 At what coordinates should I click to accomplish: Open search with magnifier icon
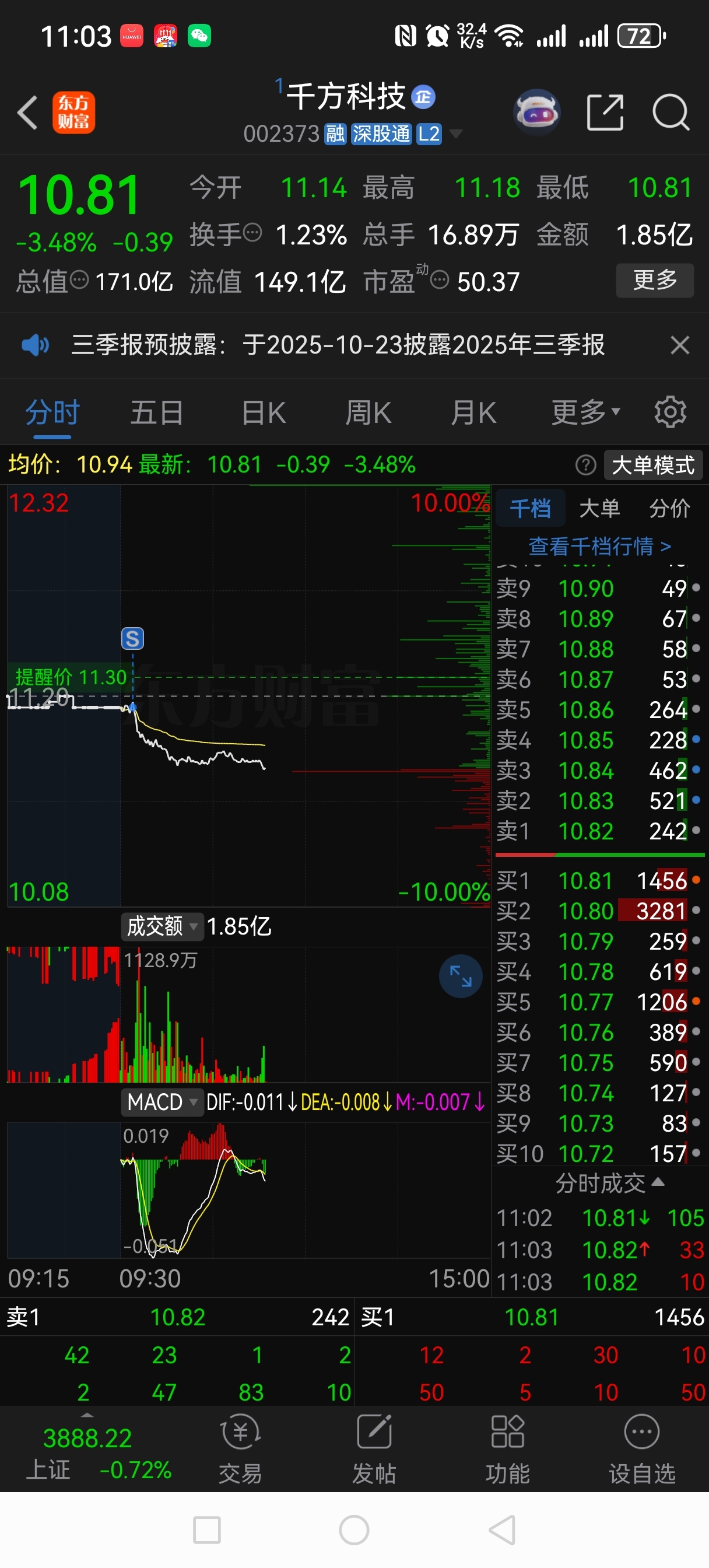coord(671,113)
